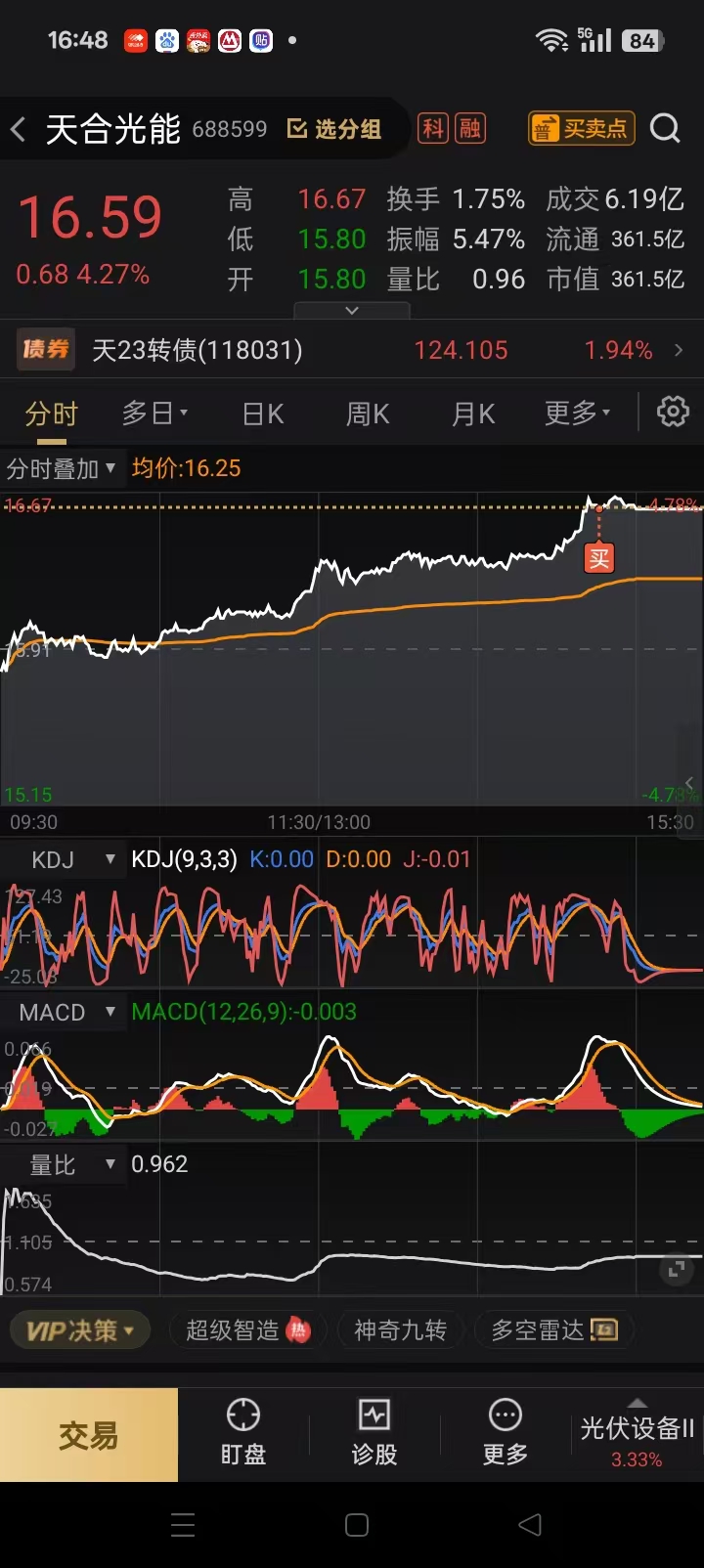Tap the Android back triangle button
The image size is (704, 1568).
pyautogui.click(x=530, y=1525)
